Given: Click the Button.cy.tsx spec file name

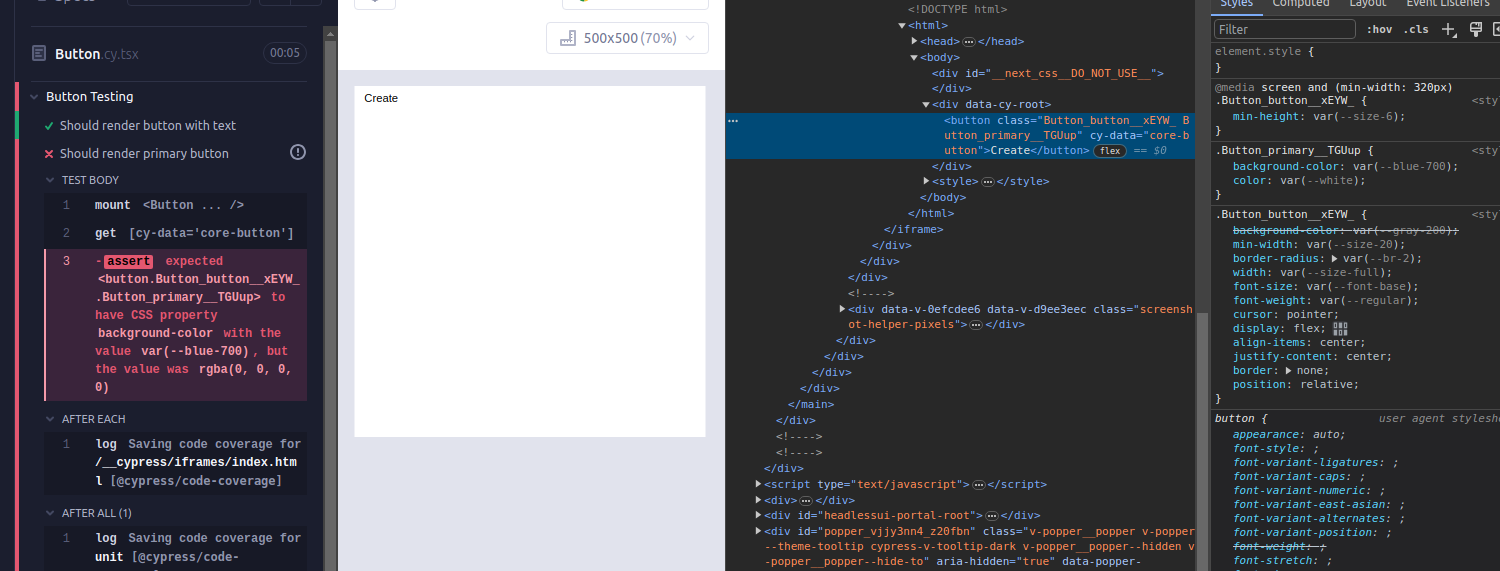Looking at the screenshot, I should coord(97,54).
